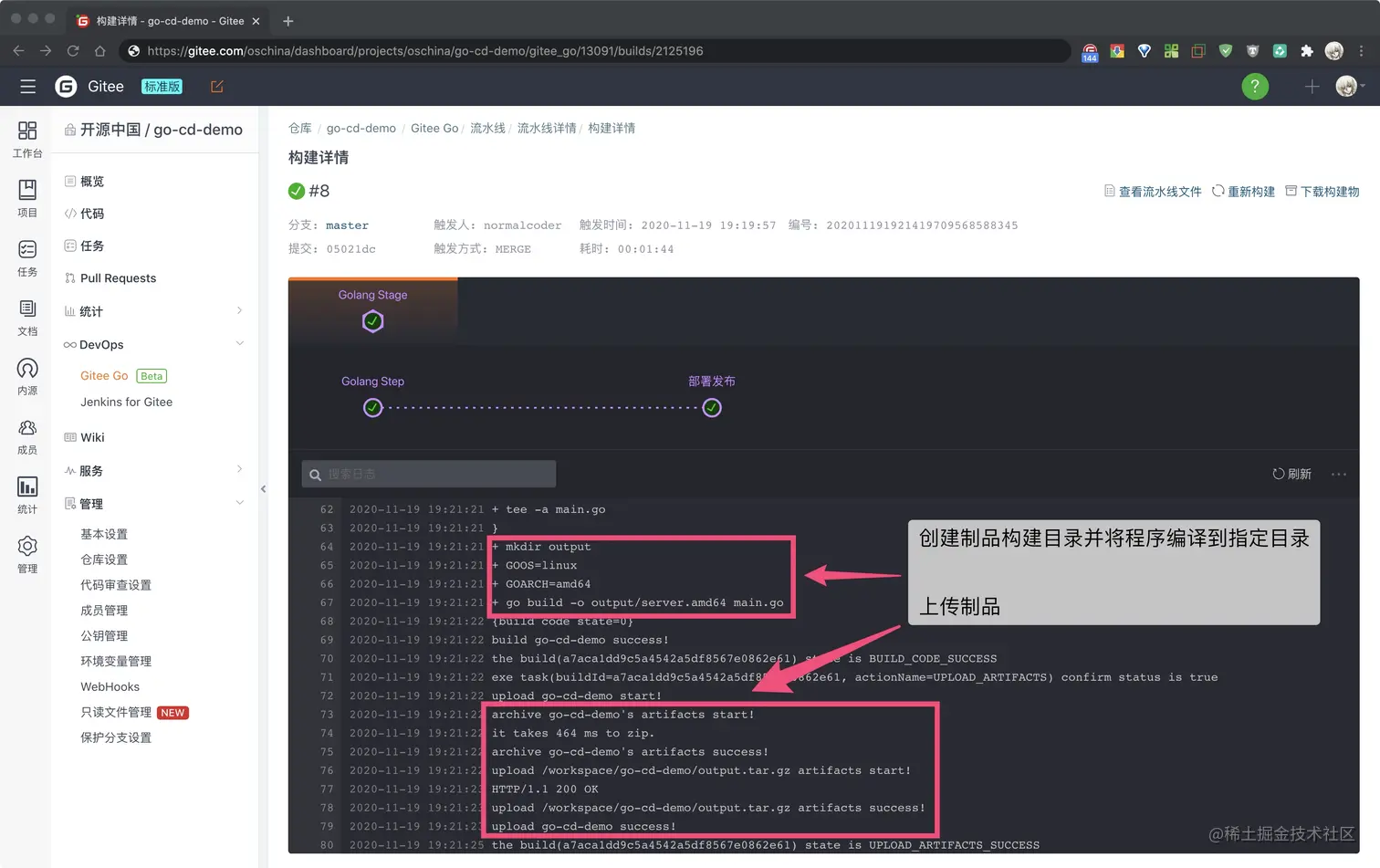This screenshot has width=1380, height=868.
Task: Click the Golang Stage check icon
Action: click(x=372, y=321)
